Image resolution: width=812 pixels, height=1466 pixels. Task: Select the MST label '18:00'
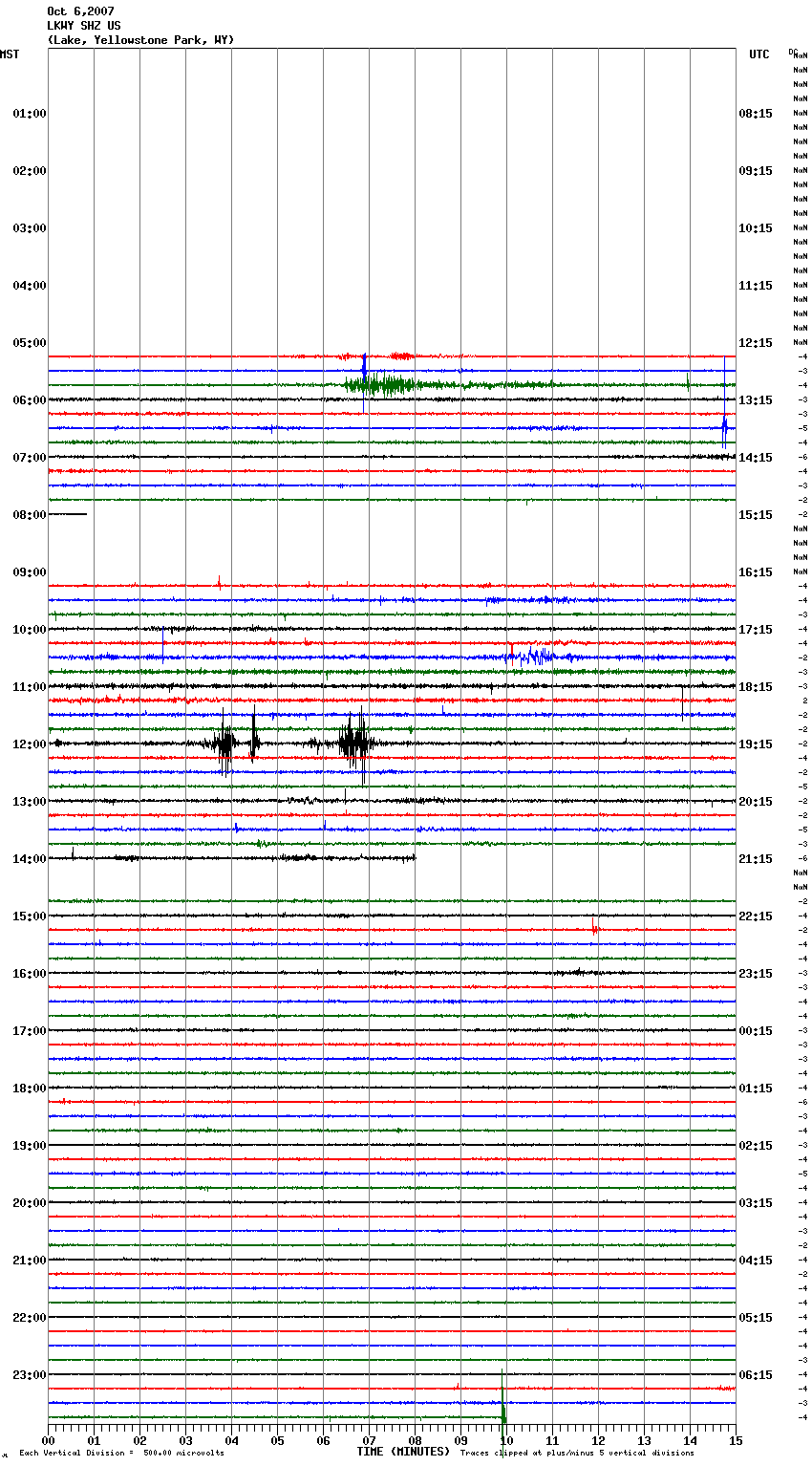coord(30,1089)
